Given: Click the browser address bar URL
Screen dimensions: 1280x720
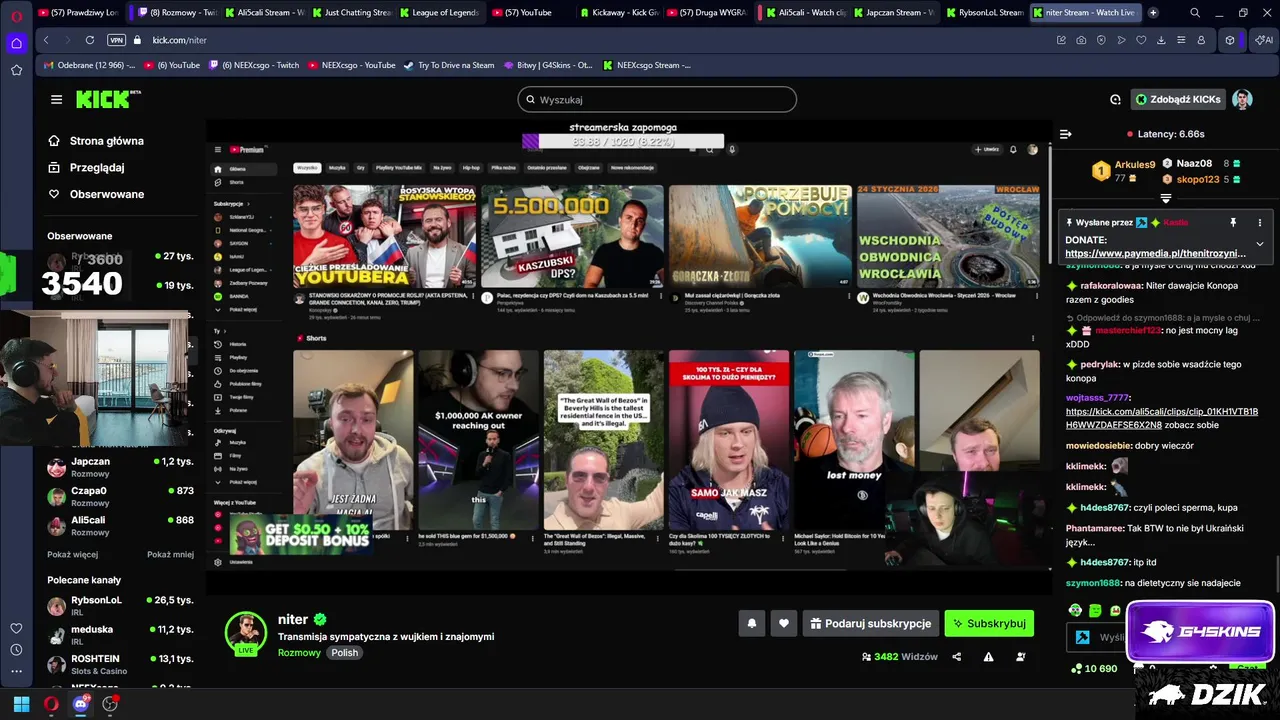Looking at the screenshot, I should (x=179, y=40).
